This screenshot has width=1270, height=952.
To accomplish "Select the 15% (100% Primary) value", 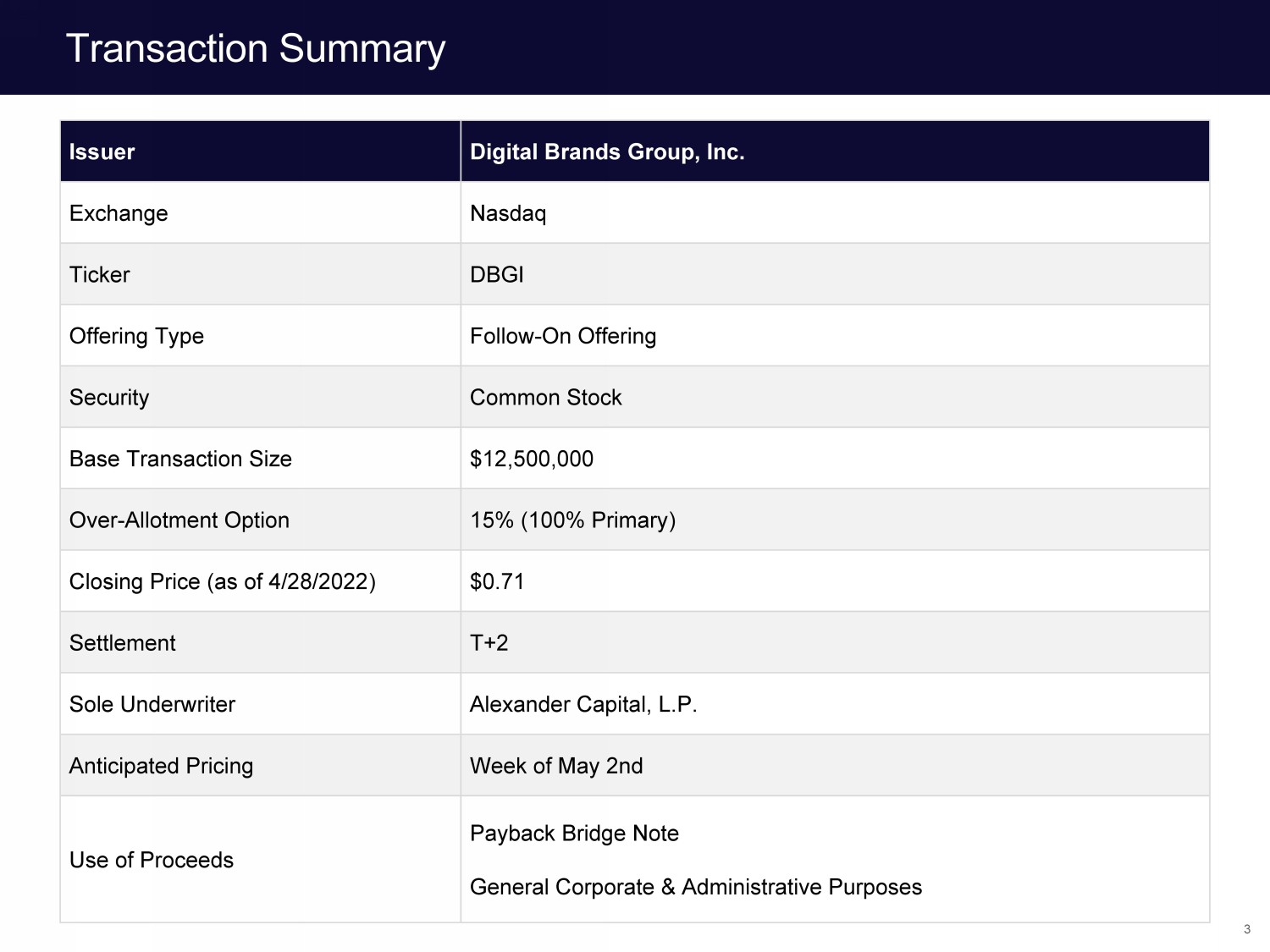I will tap(572, 520).
